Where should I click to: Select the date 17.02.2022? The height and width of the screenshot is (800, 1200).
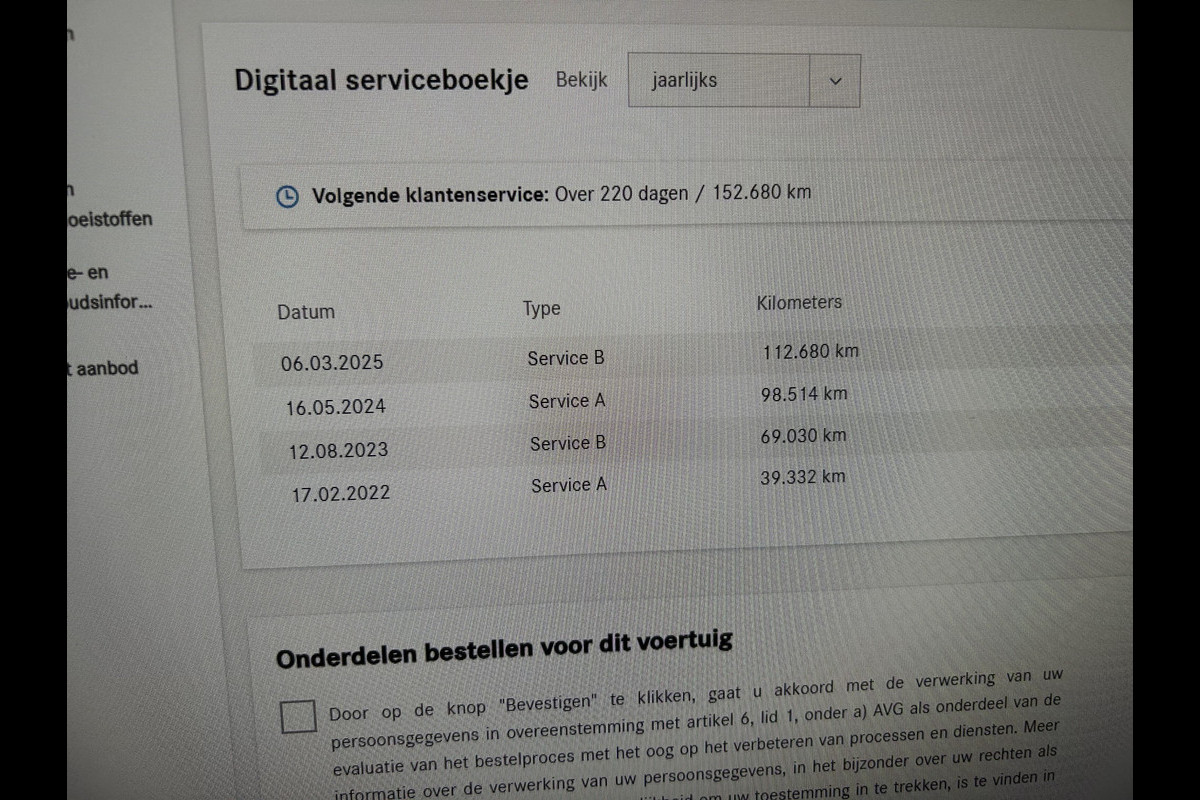[341, 493]
